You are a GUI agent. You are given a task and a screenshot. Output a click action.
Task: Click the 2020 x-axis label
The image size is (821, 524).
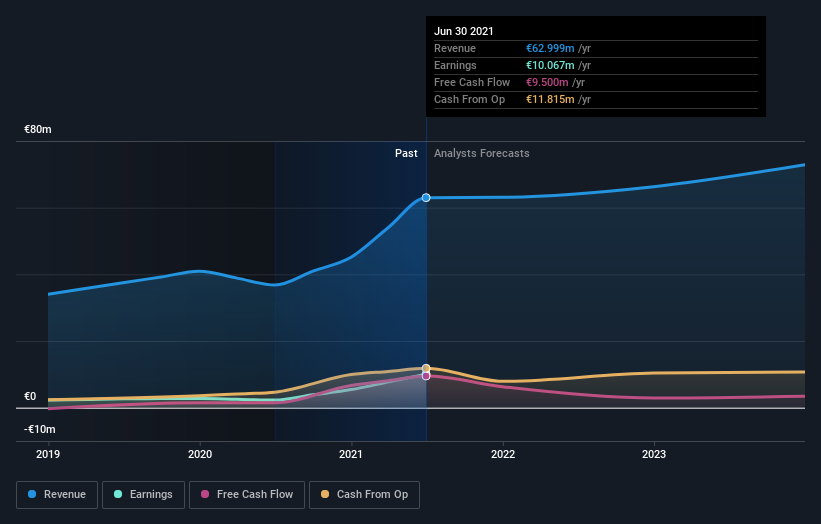tap(200, 454)
